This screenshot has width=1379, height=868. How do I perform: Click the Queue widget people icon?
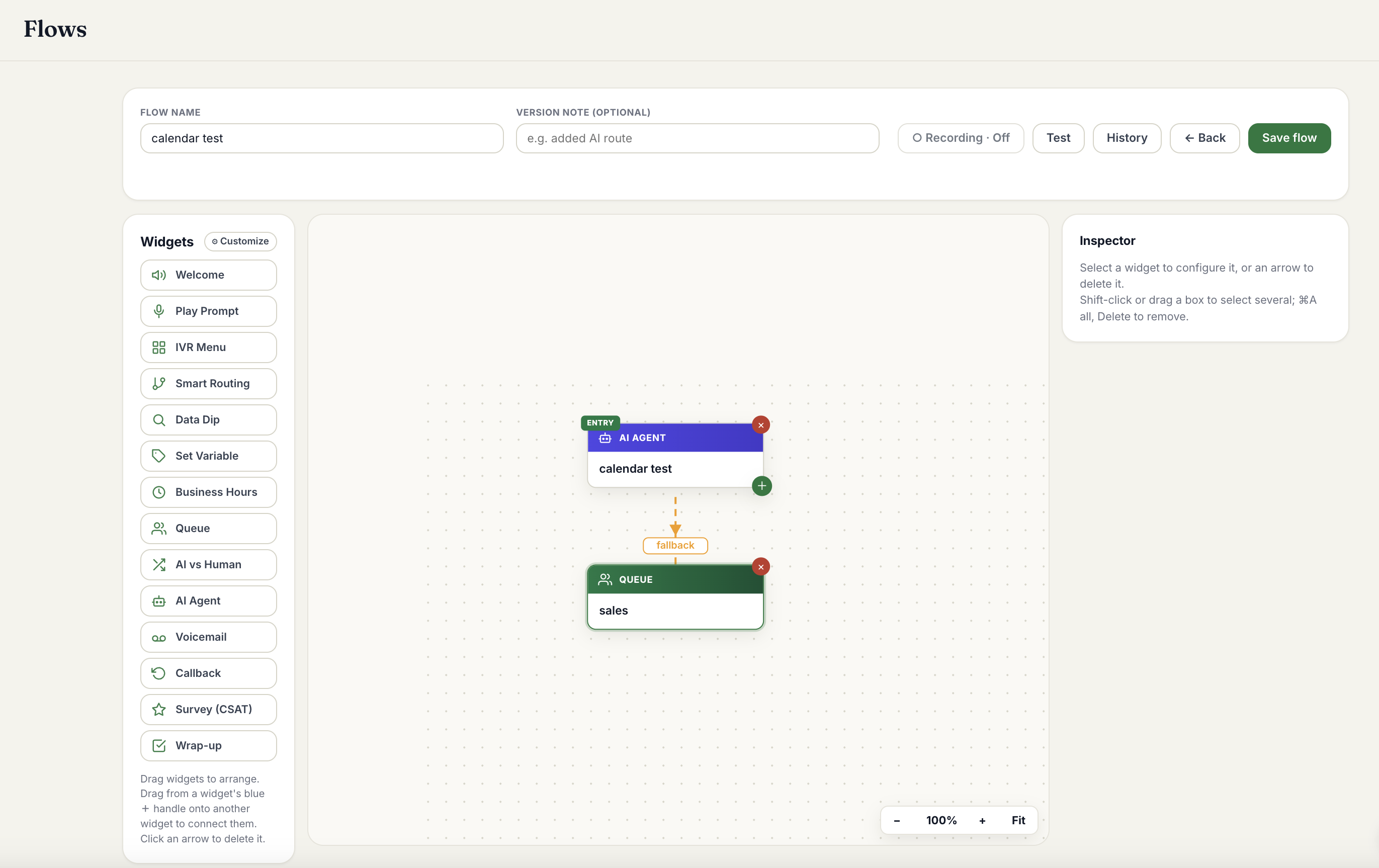[x=158, y=529]
